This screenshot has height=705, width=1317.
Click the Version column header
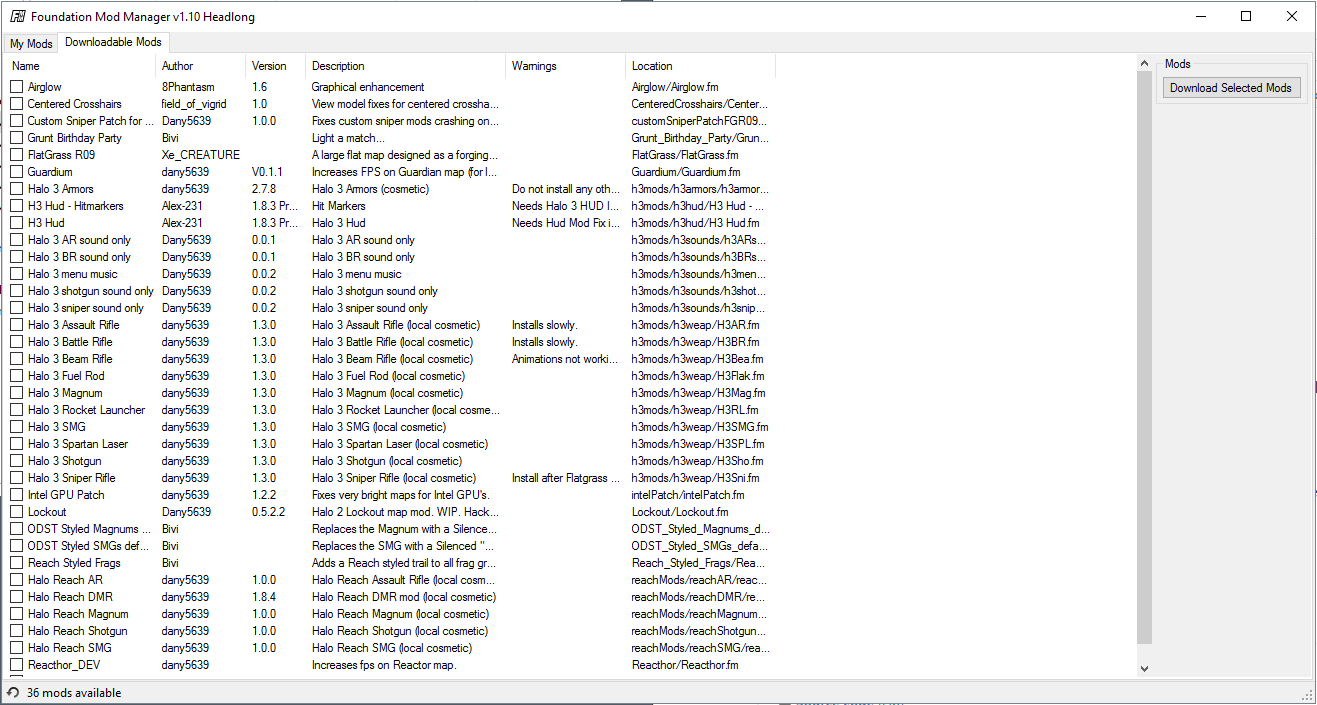275,66
